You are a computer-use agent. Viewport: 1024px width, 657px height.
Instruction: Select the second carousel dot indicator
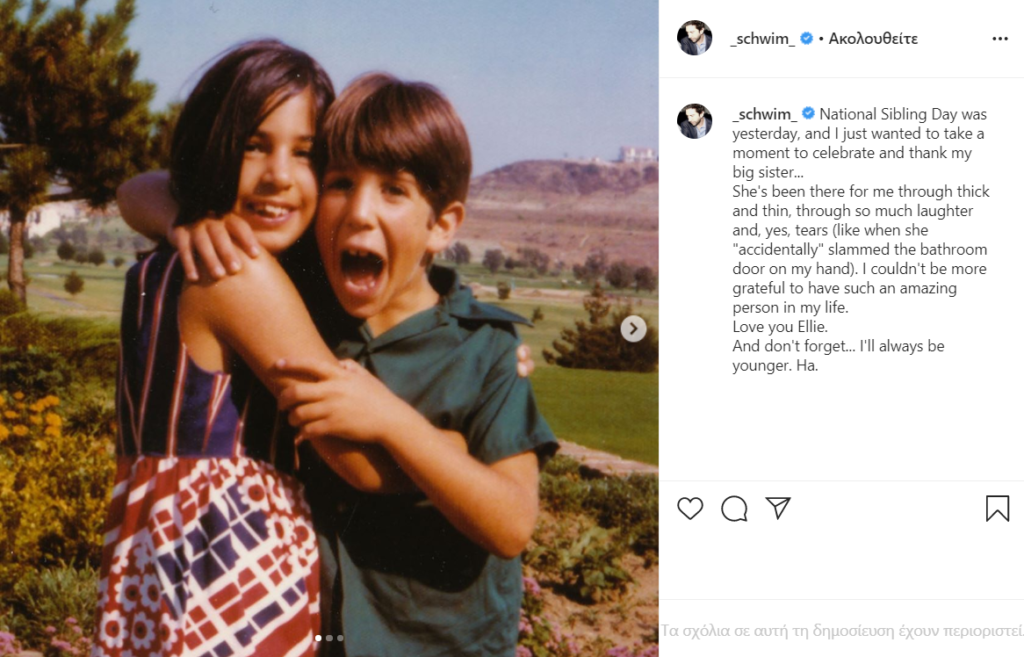click(x=329, y=638)
